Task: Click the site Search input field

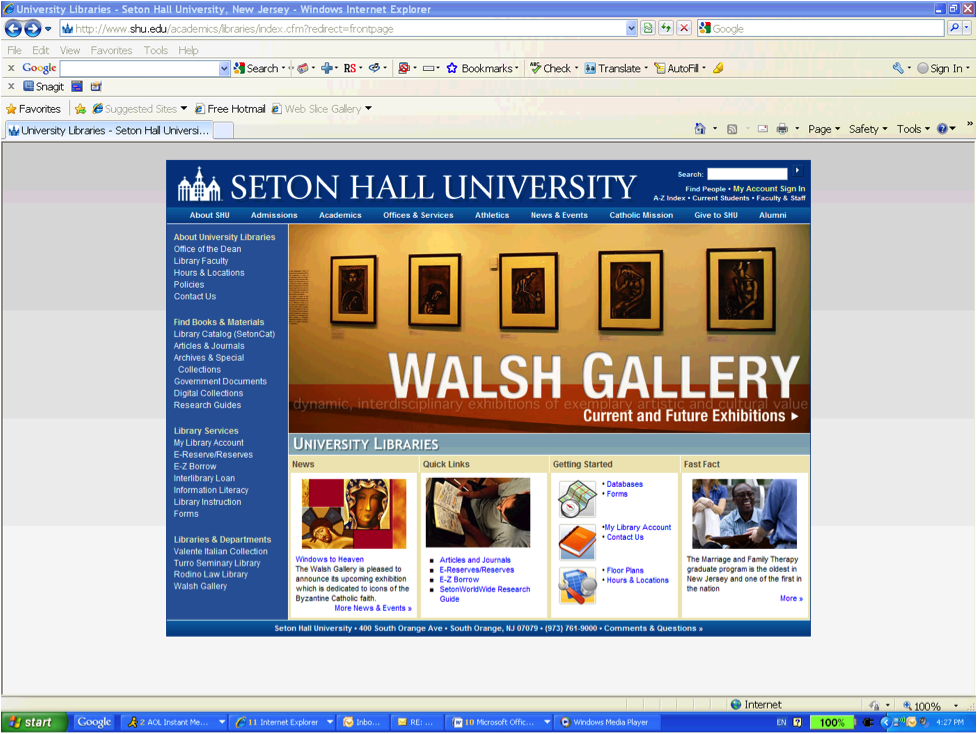Action: (747, 174)
